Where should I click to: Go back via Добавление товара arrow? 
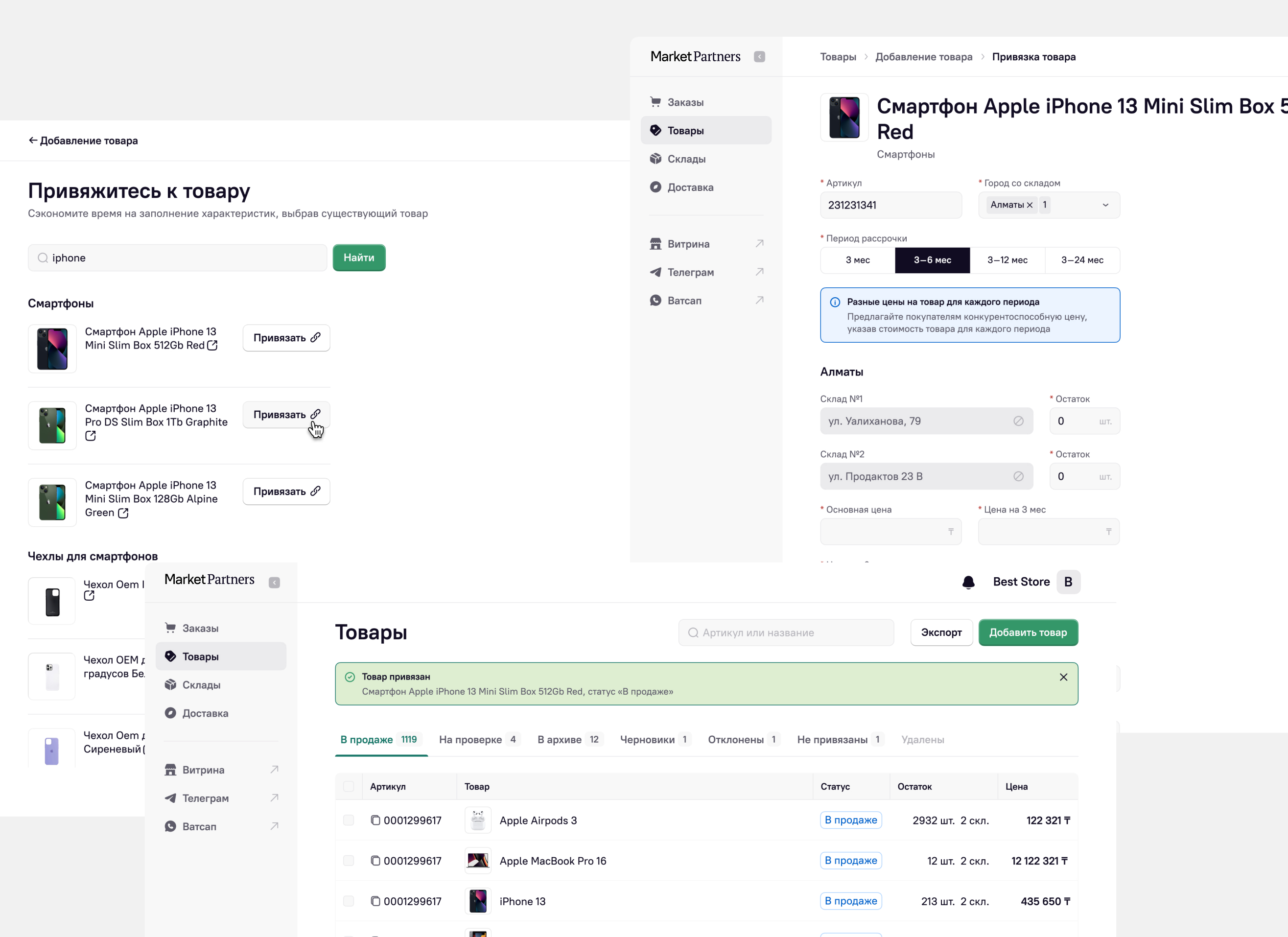point(33,141)
